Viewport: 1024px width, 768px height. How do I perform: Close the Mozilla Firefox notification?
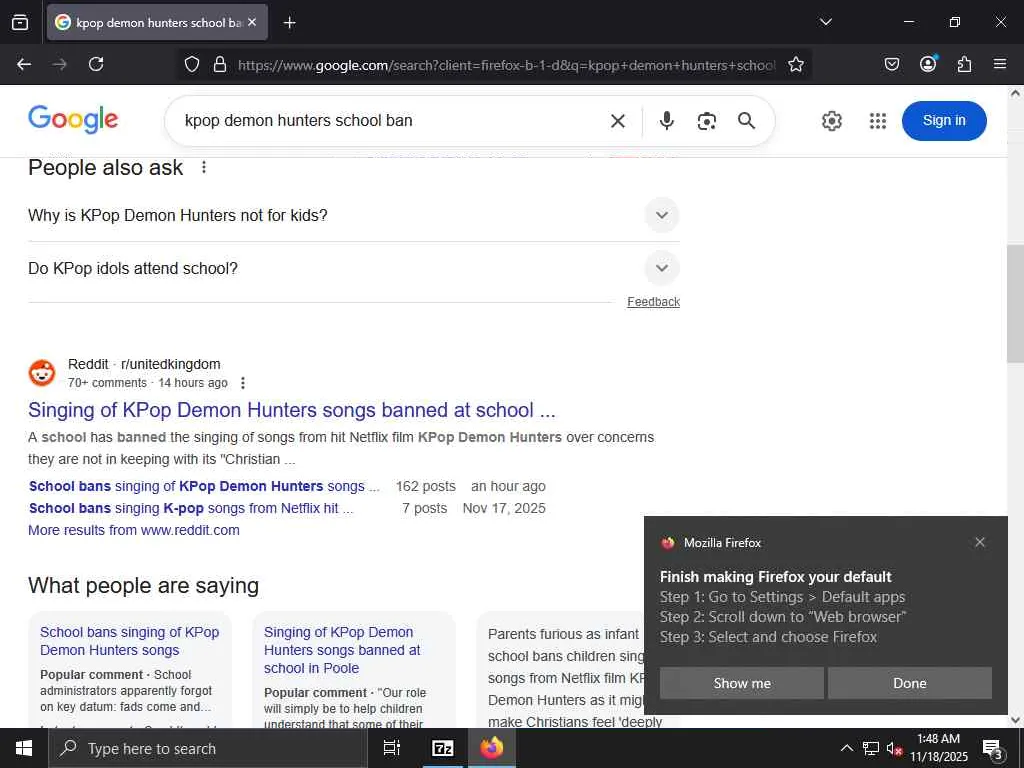(980, 542)
